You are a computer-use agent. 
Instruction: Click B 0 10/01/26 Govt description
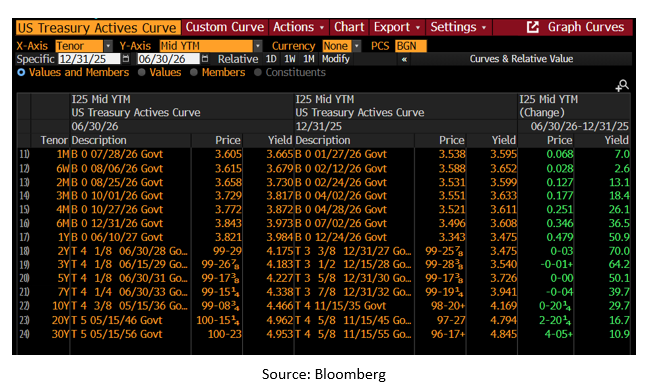click(x=117, y=196)
